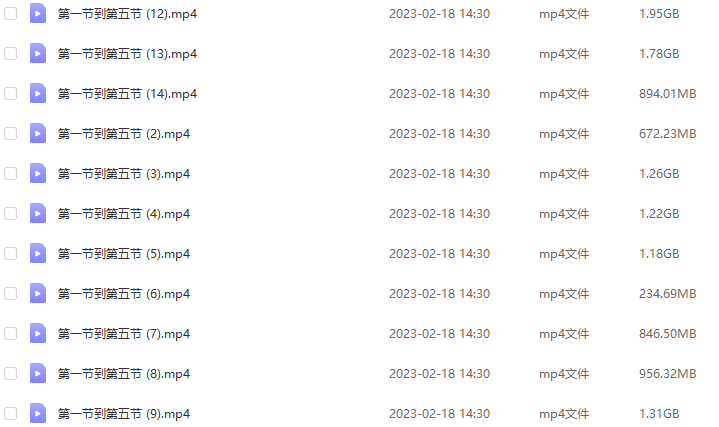Viewport: 719px width, 427px height.
Task: Tick the checkbox for 第一节到第五节 (3).mp4
Action: 11,173
